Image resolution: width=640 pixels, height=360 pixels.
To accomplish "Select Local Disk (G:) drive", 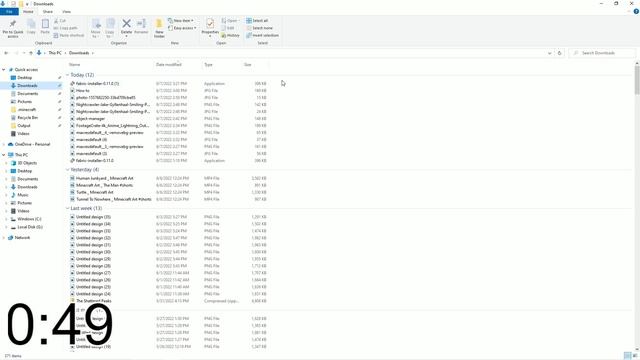I will point(30,227).
